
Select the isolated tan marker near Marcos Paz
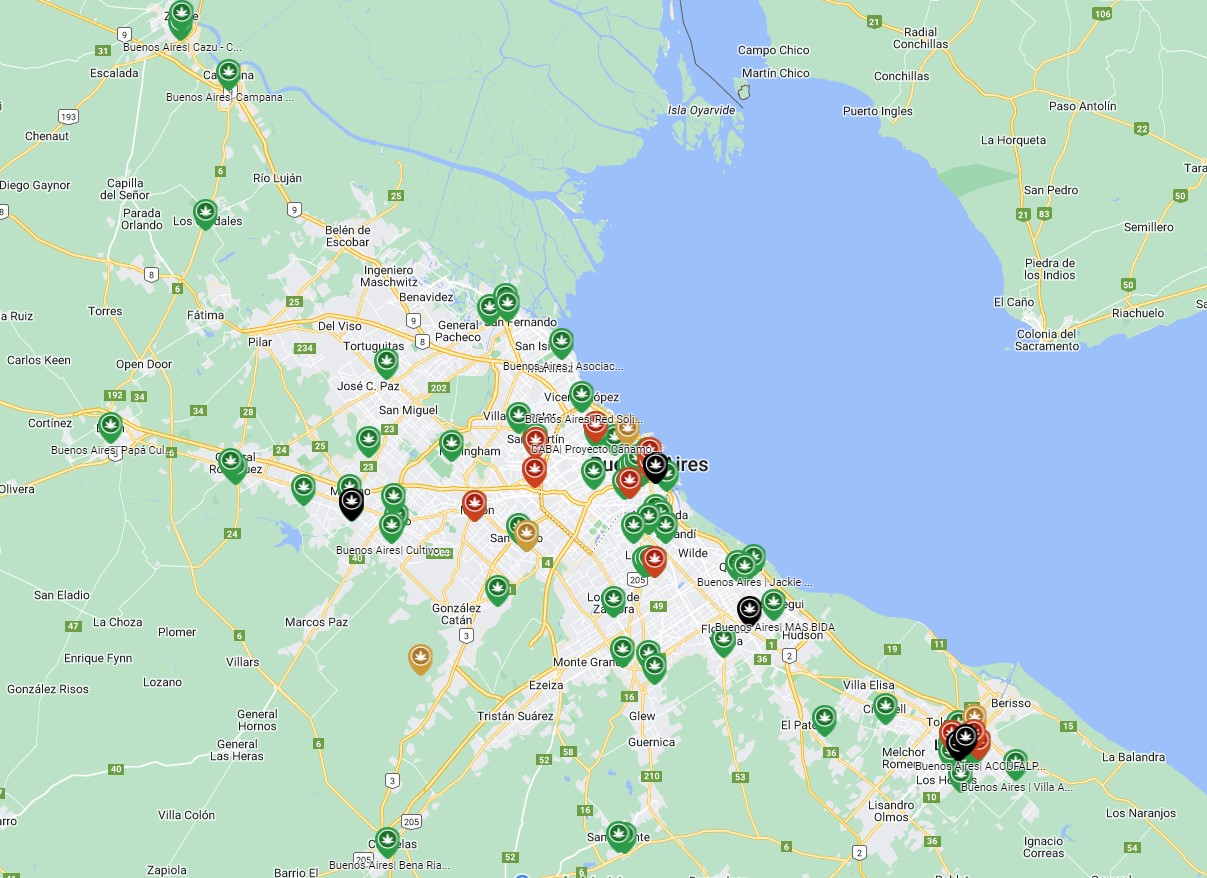pyautogui.click(x=420, y=658)
